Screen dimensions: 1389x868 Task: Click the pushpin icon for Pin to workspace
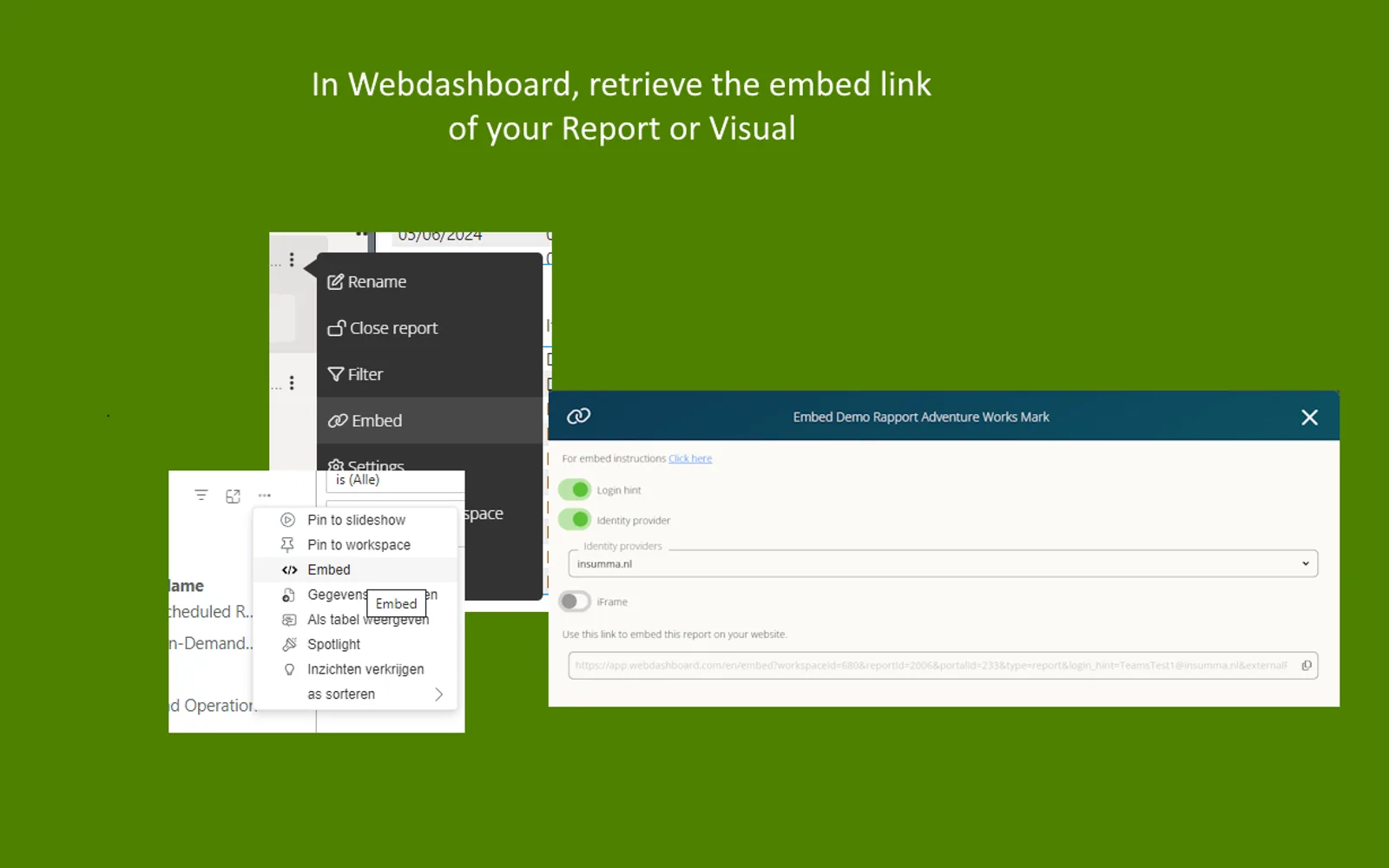point(287,545)
